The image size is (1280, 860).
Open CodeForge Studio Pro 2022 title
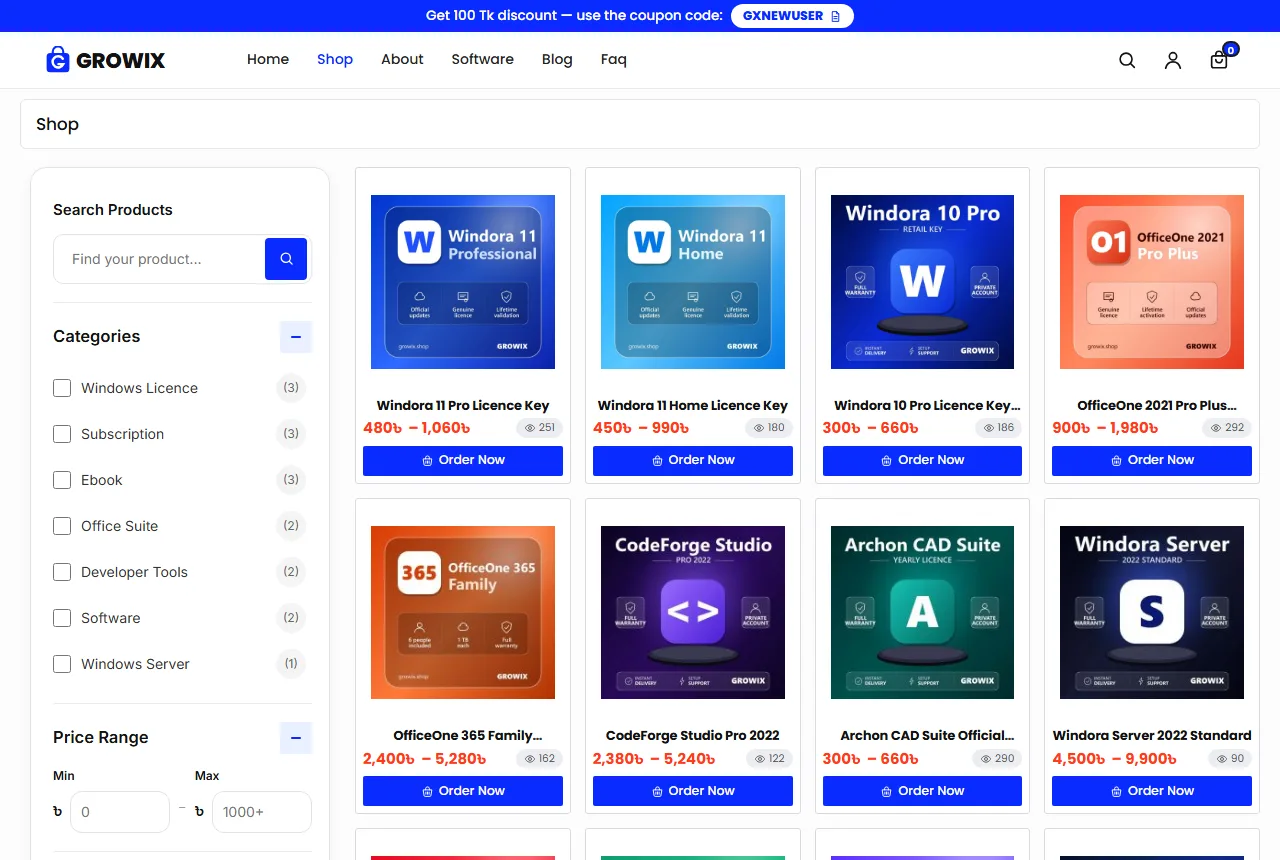point(693,735)
